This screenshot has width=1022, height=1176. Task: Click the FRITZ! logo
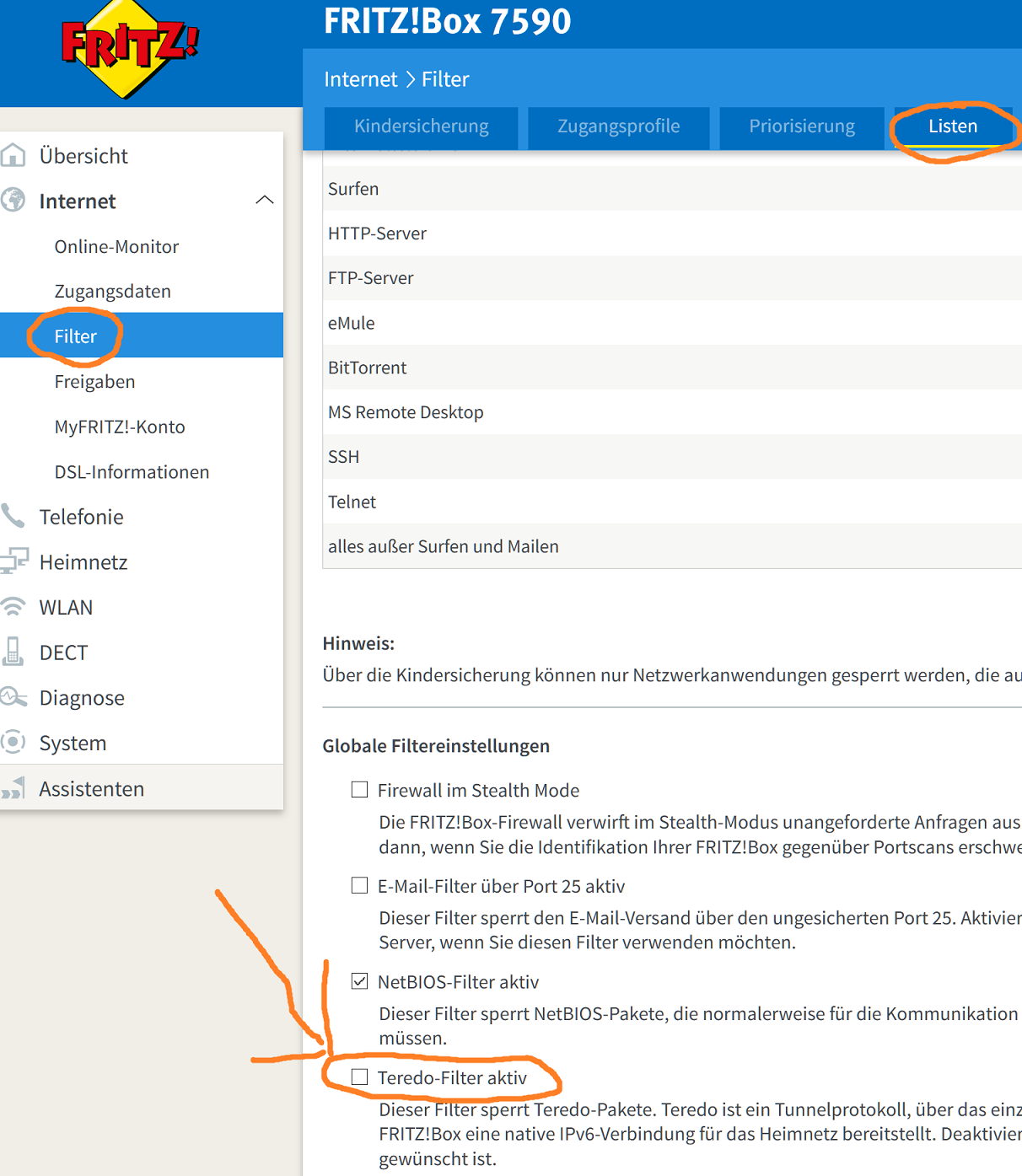click(129, 49)
